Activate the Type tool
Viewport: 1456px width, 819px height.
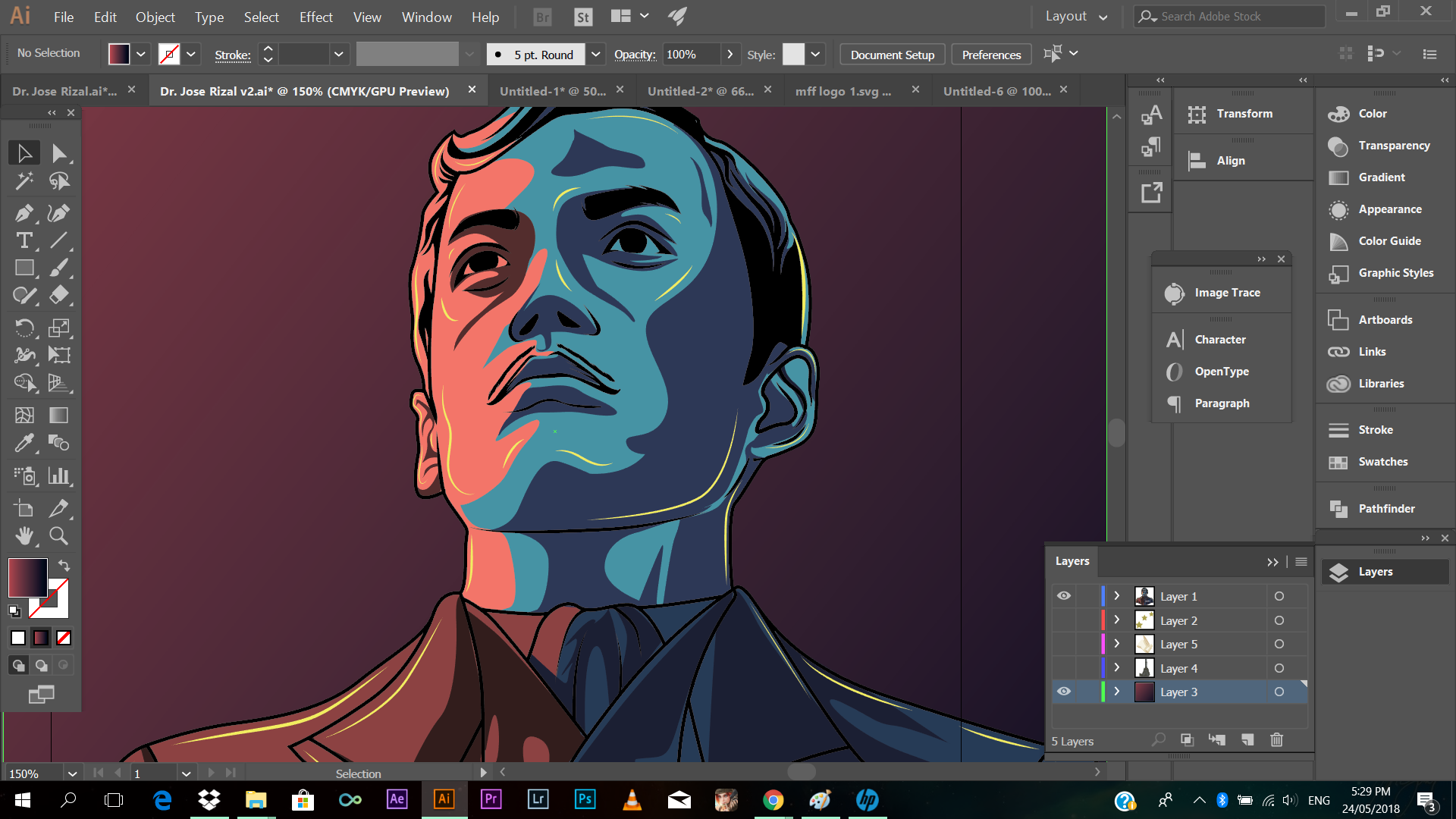24,240
